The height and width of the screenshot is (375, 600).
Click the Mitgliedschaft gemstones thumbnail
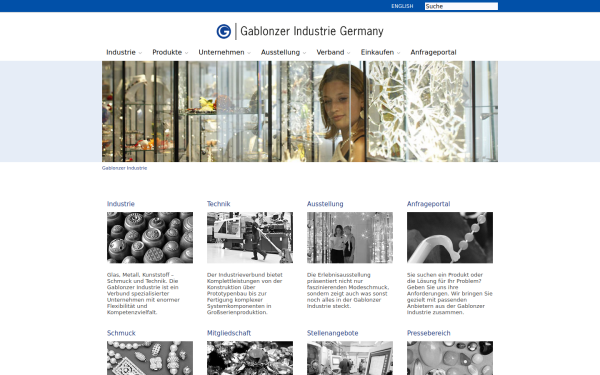(x=250, y=358)
